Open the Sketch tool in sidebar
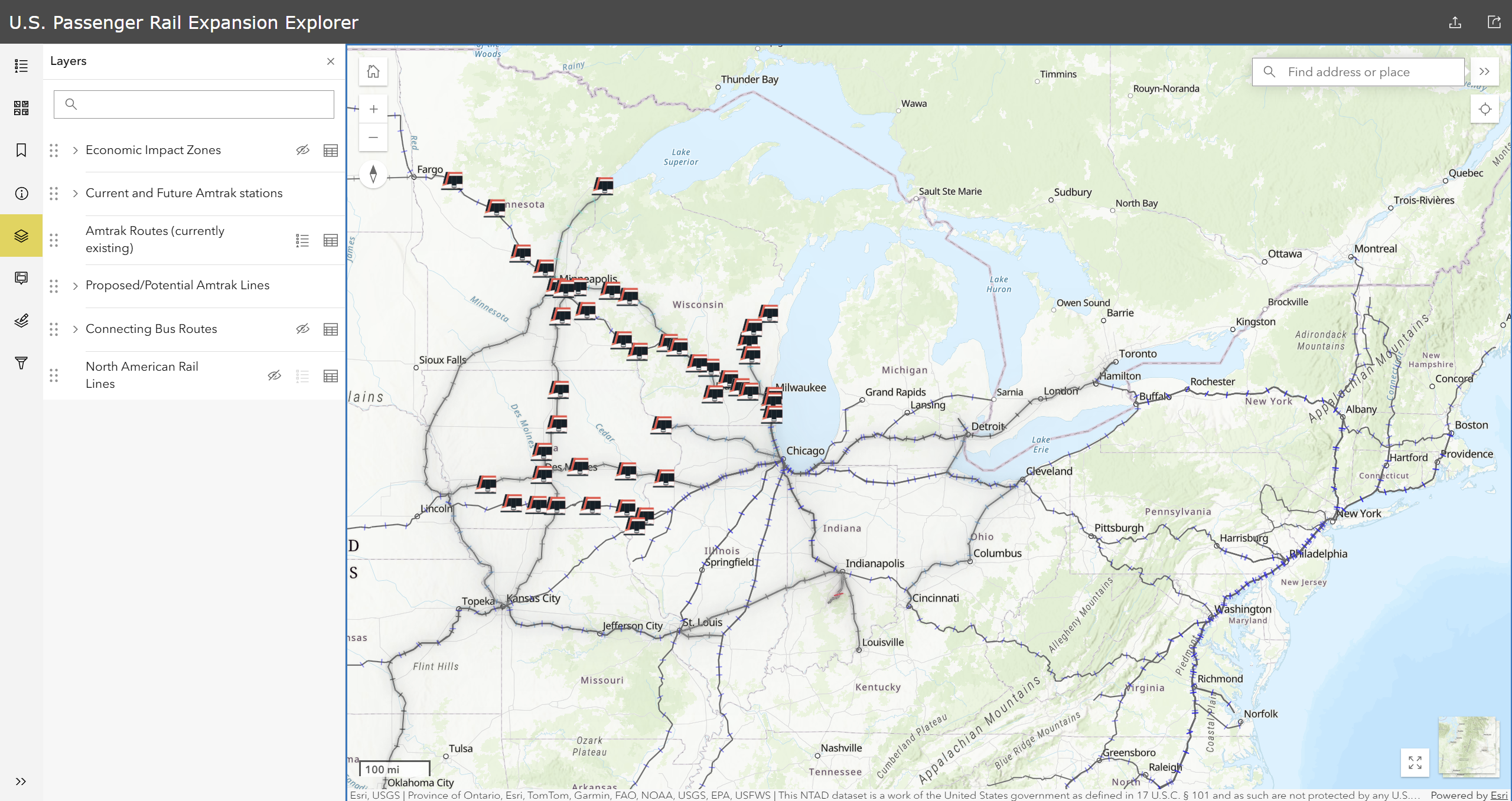Viewport: 1512px width, 801px height. click(21, 321)
